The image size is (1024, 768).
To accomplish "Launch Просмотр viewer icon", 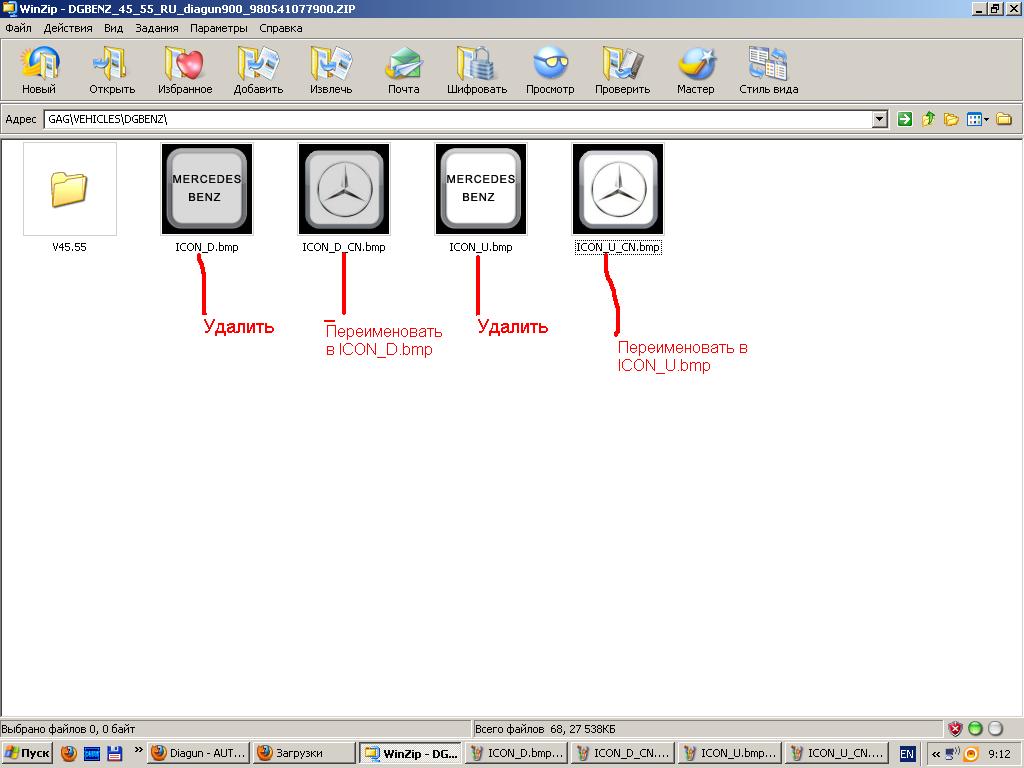I will (x=550, y=71).
